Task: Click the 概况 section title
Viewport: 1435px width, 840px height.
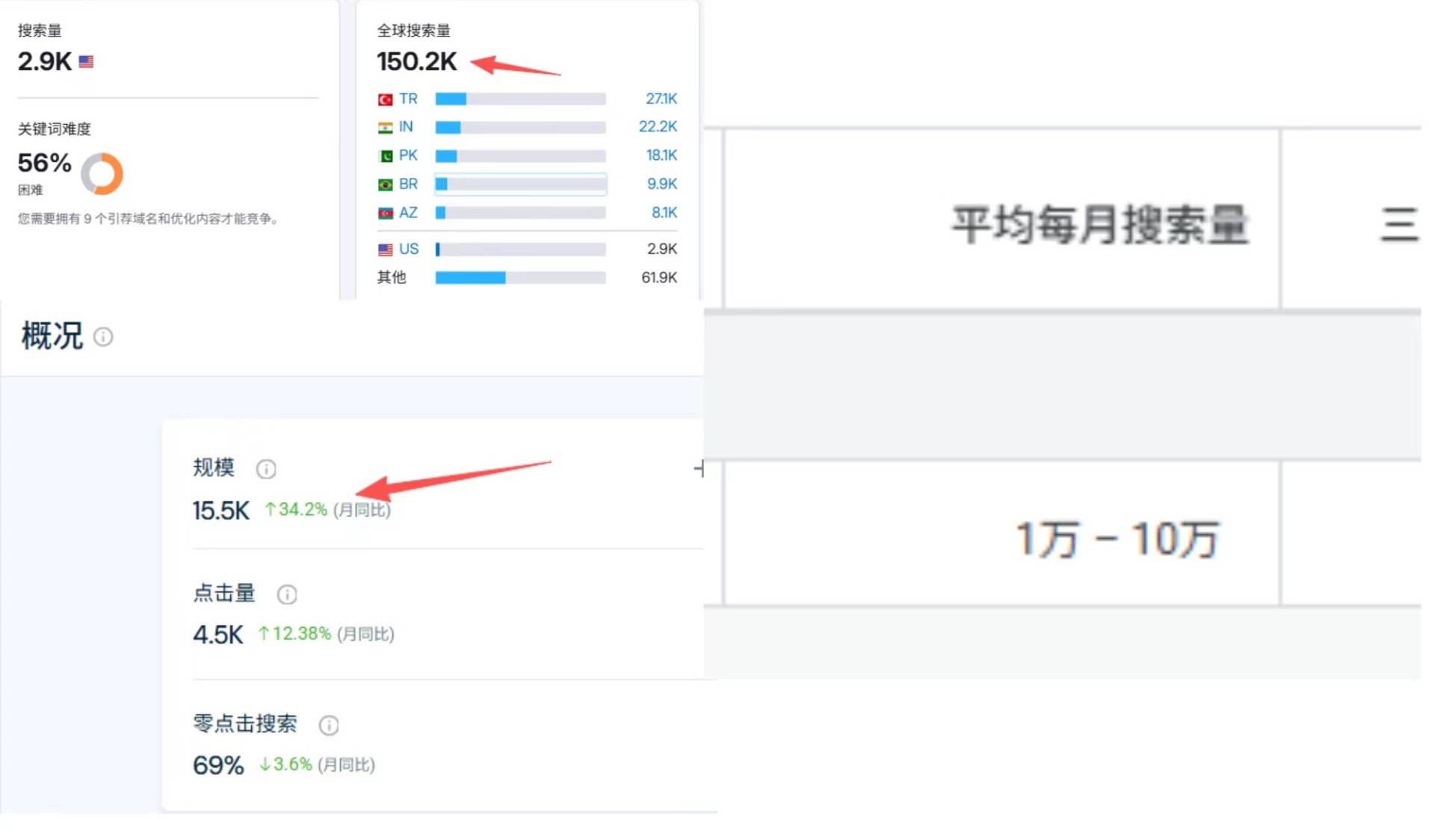Action: click(52, 336)
